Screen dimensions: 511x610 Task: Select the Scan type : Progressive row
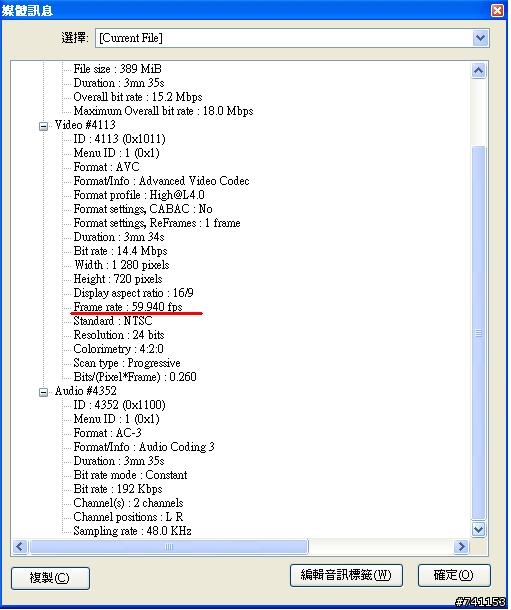click(x=127, y=363)
